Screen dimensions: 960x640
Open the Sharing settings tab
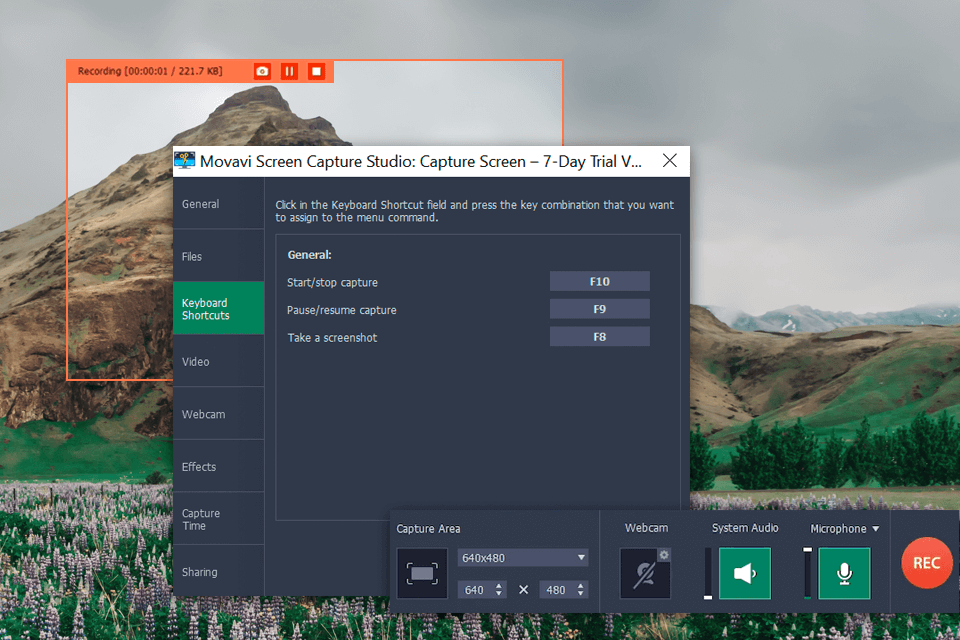219,571
